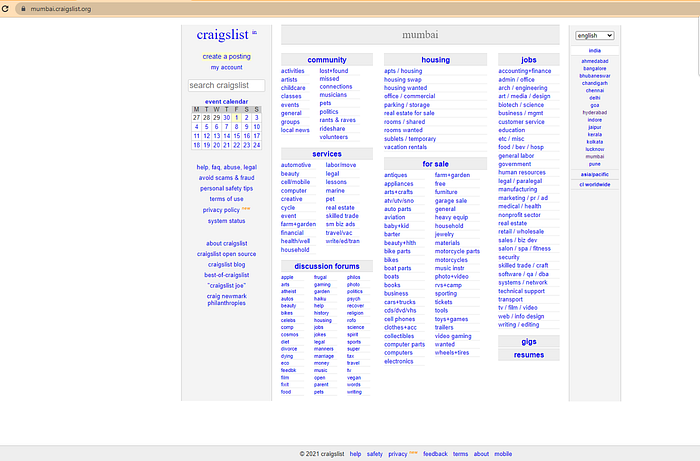Open the for sale section heading
700x461 pixels.
[x=435, y=164]
